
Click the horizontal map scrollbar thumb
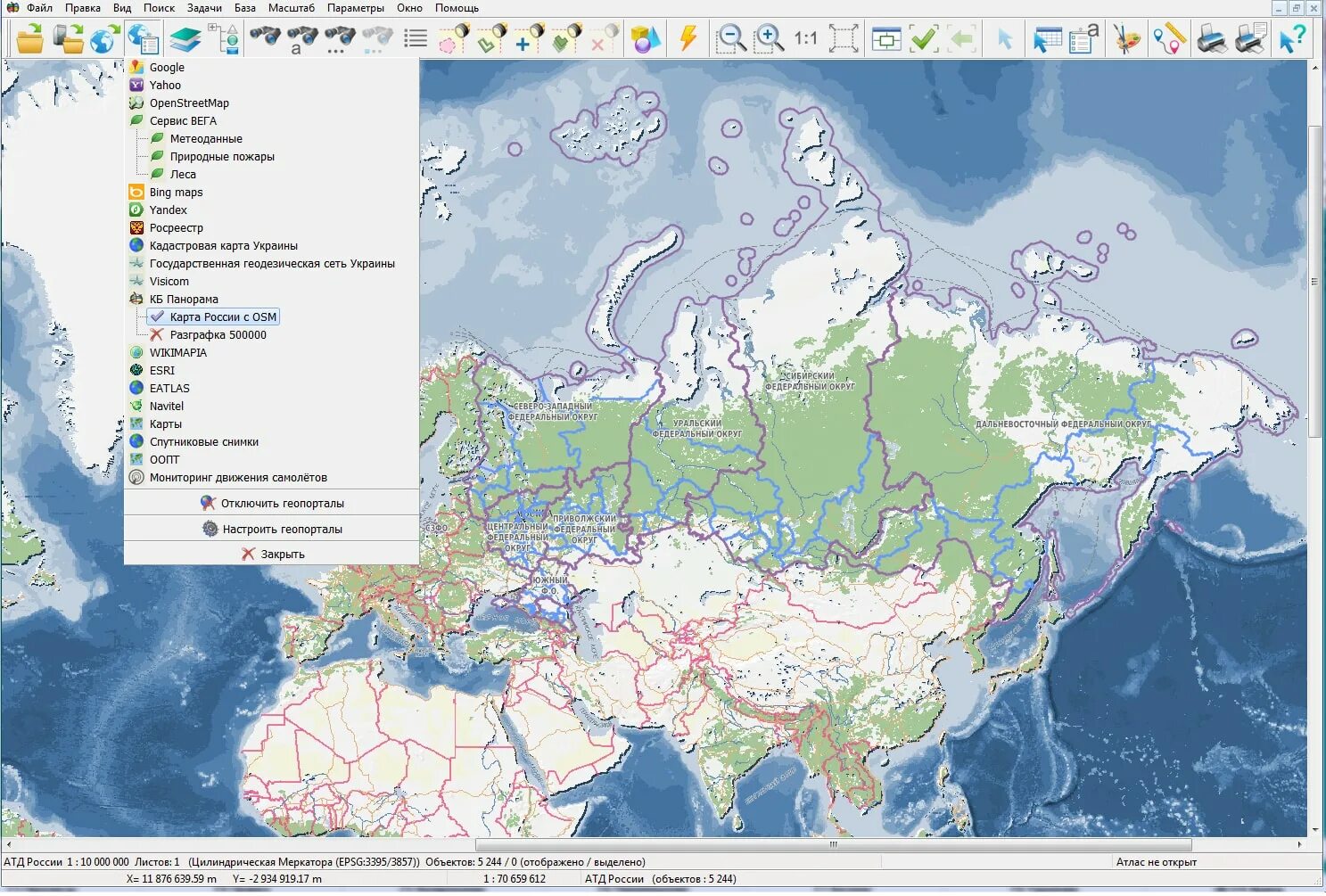(834, 843)
